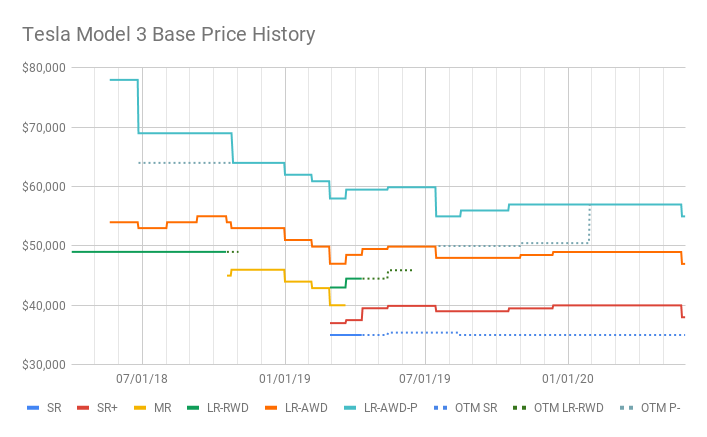Click the 01/01/20 x-axis date label
The height and width of the screenshot is (437, 707).
click(x=568, y=380)
